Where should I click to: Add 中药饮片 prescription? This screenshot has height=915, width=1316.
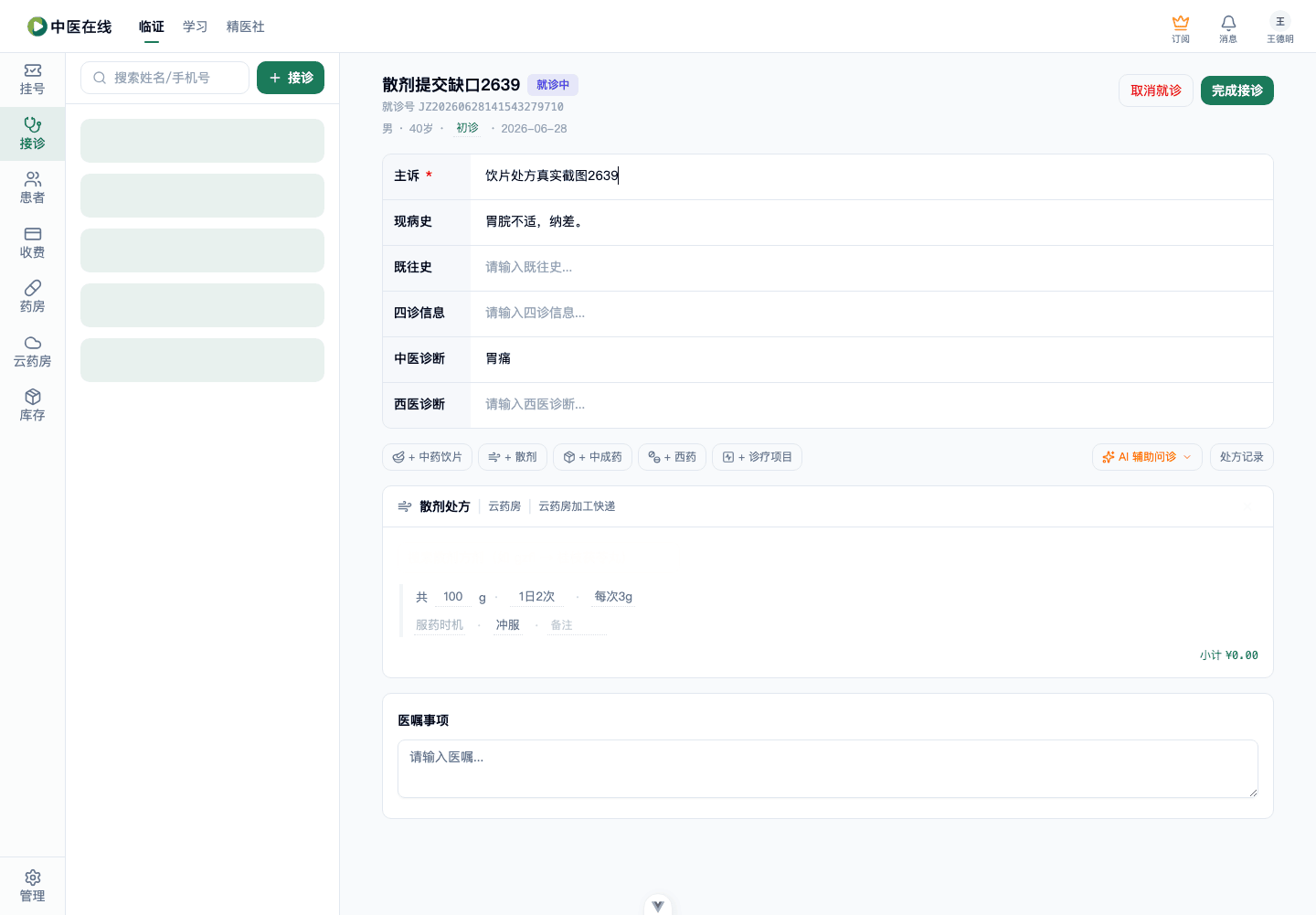click(427, 457)
